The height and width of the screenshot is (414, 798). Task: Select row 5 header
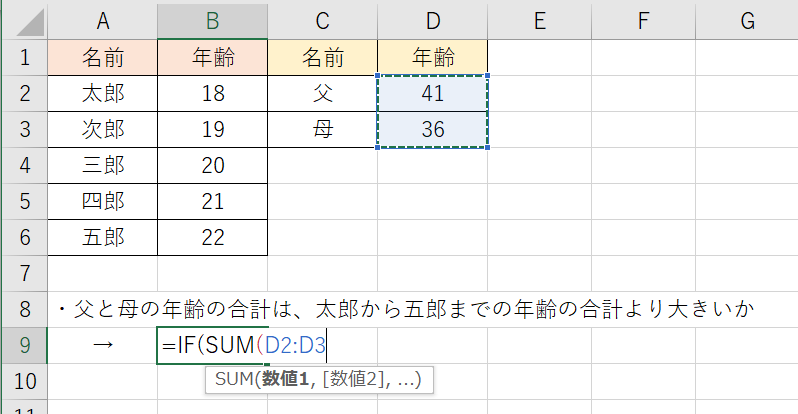24,202
